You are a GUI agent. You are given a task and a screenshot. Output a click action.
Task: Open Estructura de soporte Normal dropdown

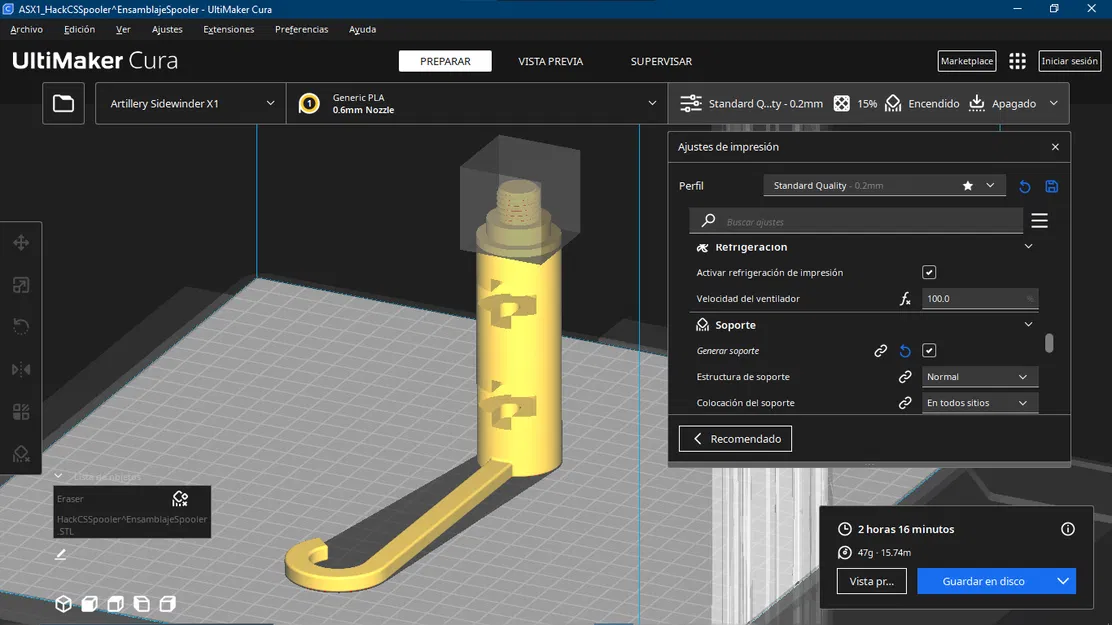(979, 377)
